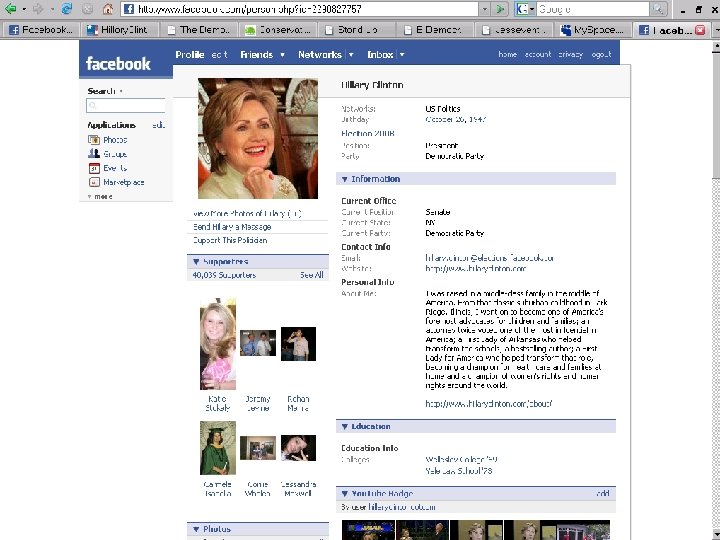Click the edit link beside Applications

point(158,125)
